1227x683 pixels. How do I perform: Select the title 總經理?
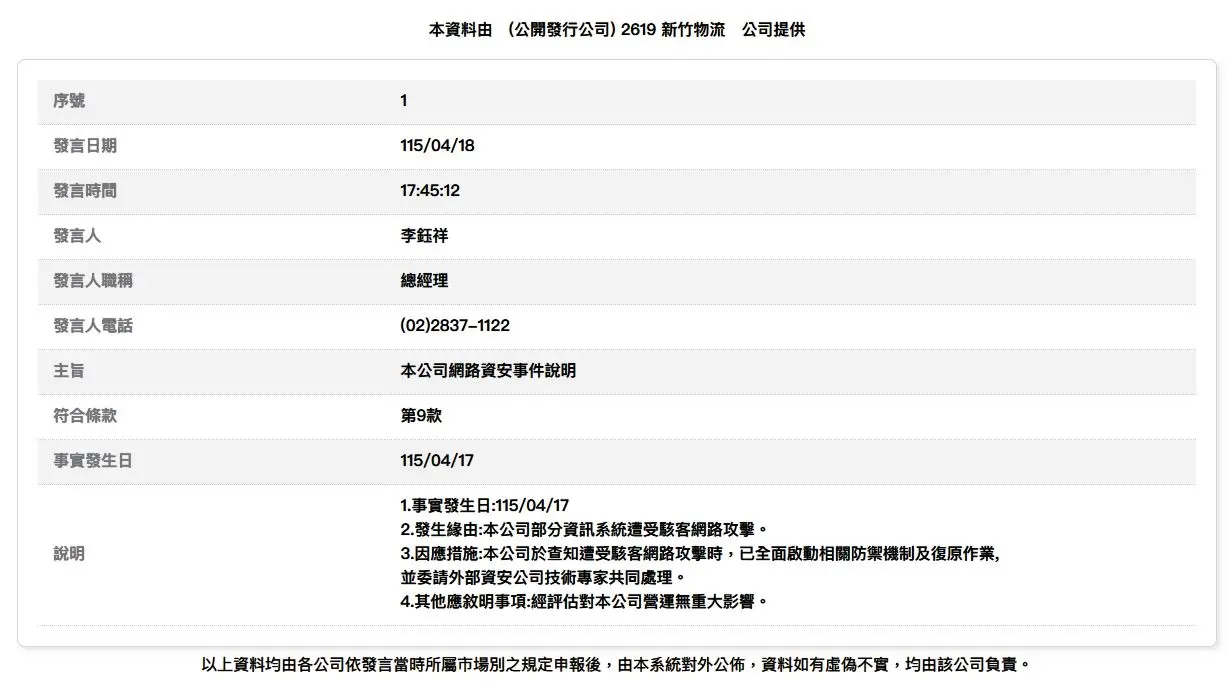click(424, 281)
